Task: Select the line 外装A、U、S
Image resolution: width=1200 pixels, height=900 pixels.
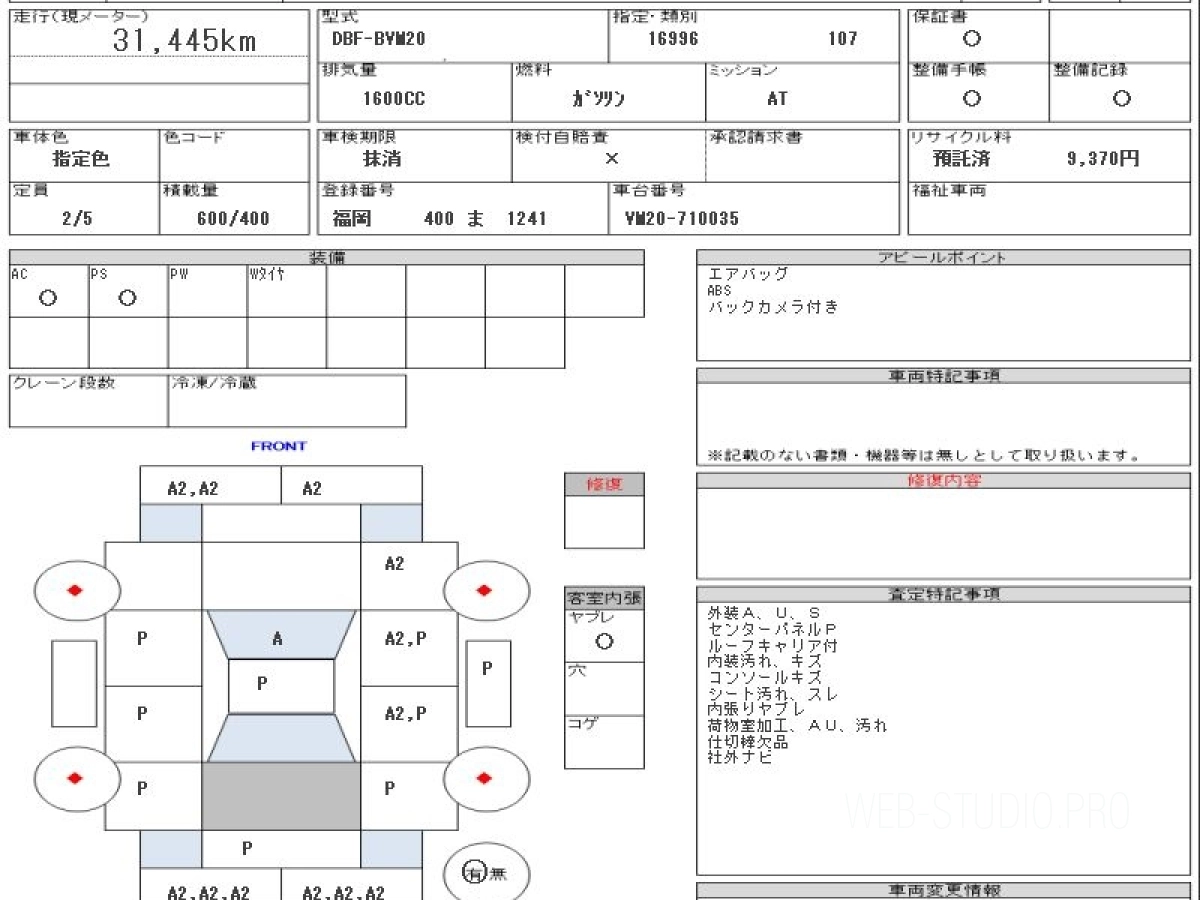Action: tap(764, 614)
